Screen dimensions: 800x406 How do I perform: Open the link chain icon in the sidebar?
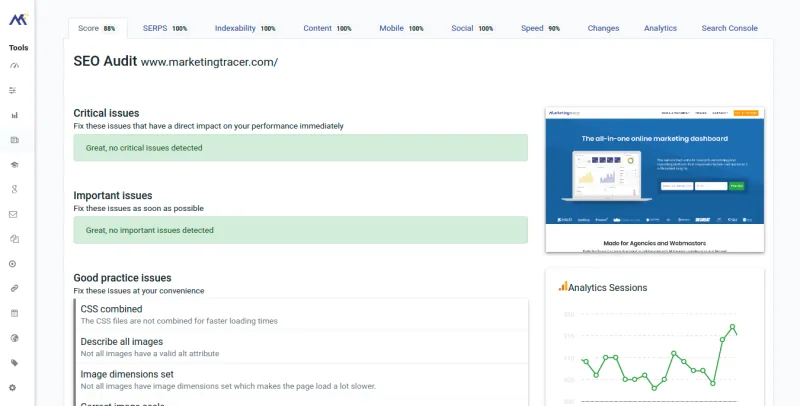pyautogui.click(x=14, y=288)
